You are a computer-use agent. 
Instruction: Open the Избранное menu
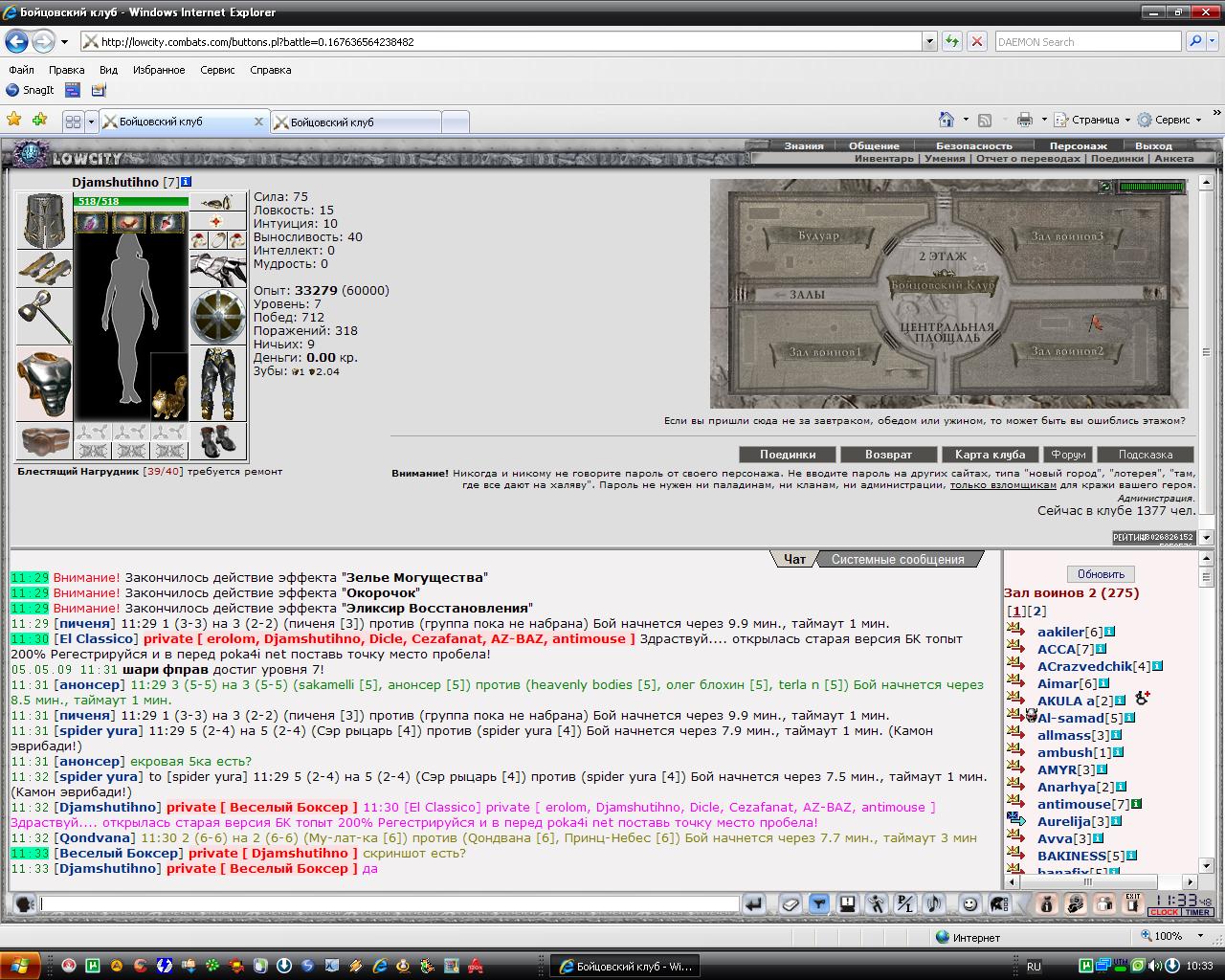pos(159,70)
